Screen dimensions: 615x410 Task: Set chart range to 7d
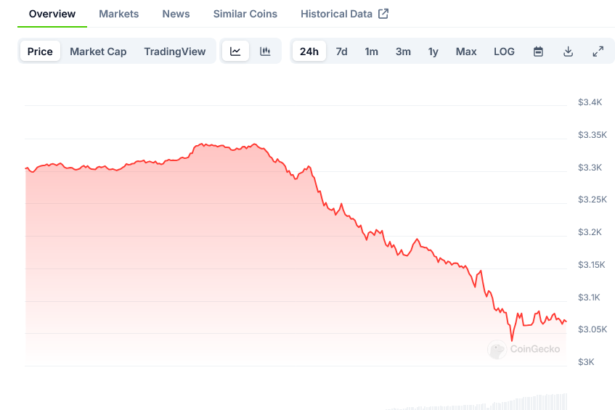pyautogui.click(x=342, y=51)
